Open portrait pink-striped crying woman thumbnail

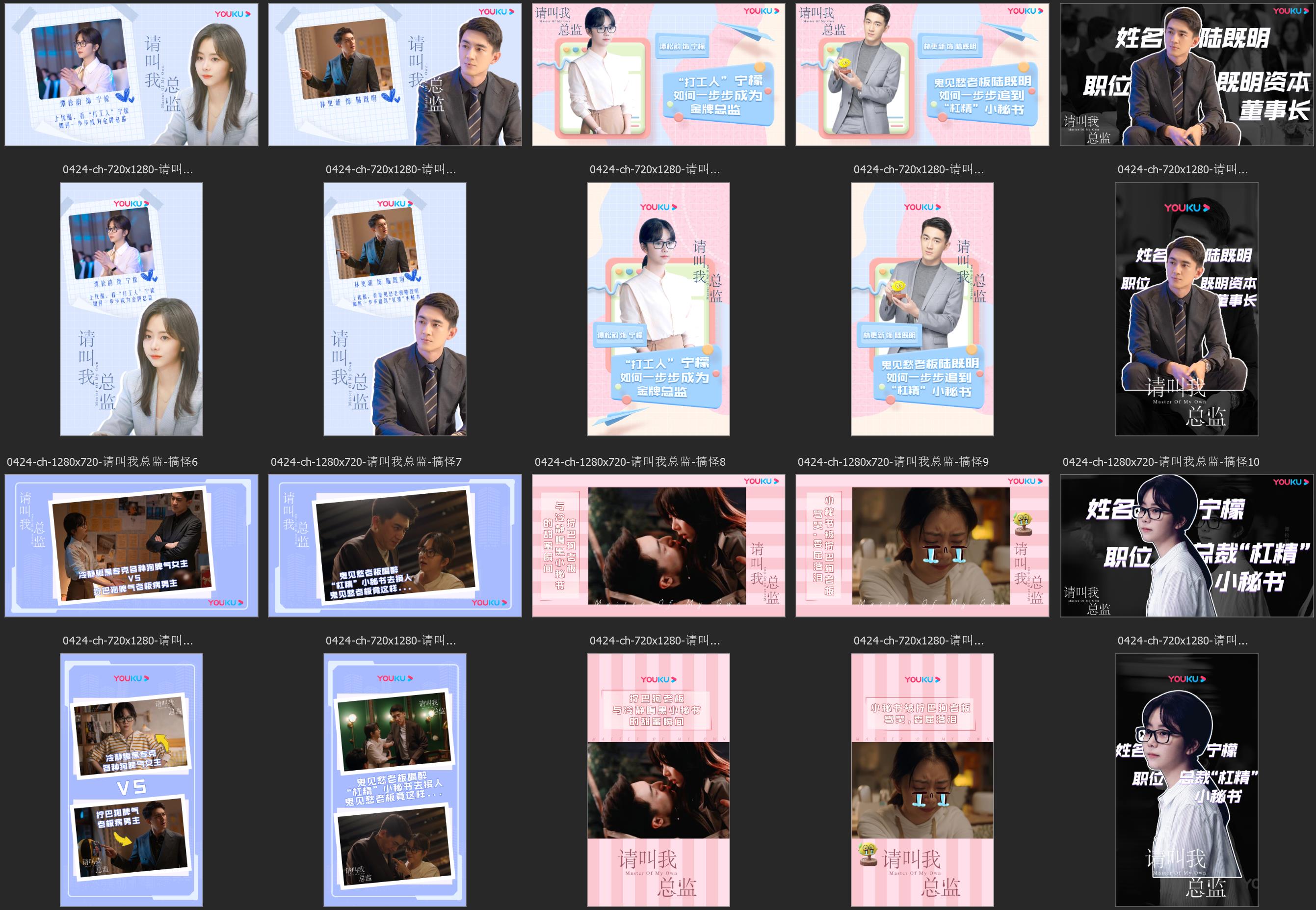click(x=922, y=780)
